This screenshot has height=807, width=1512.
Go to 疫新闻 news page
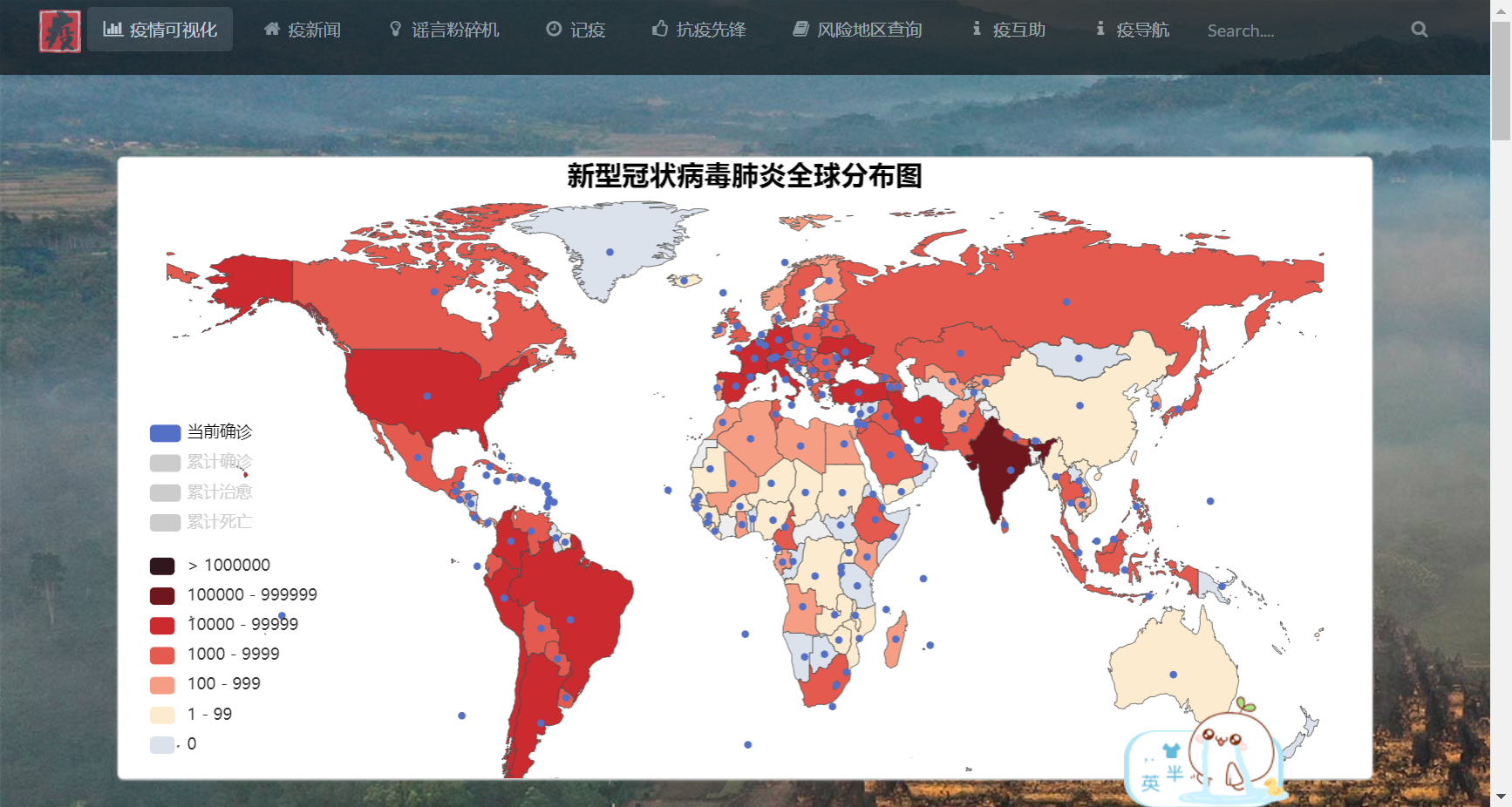pyautogui.click(x=303, y=30)
